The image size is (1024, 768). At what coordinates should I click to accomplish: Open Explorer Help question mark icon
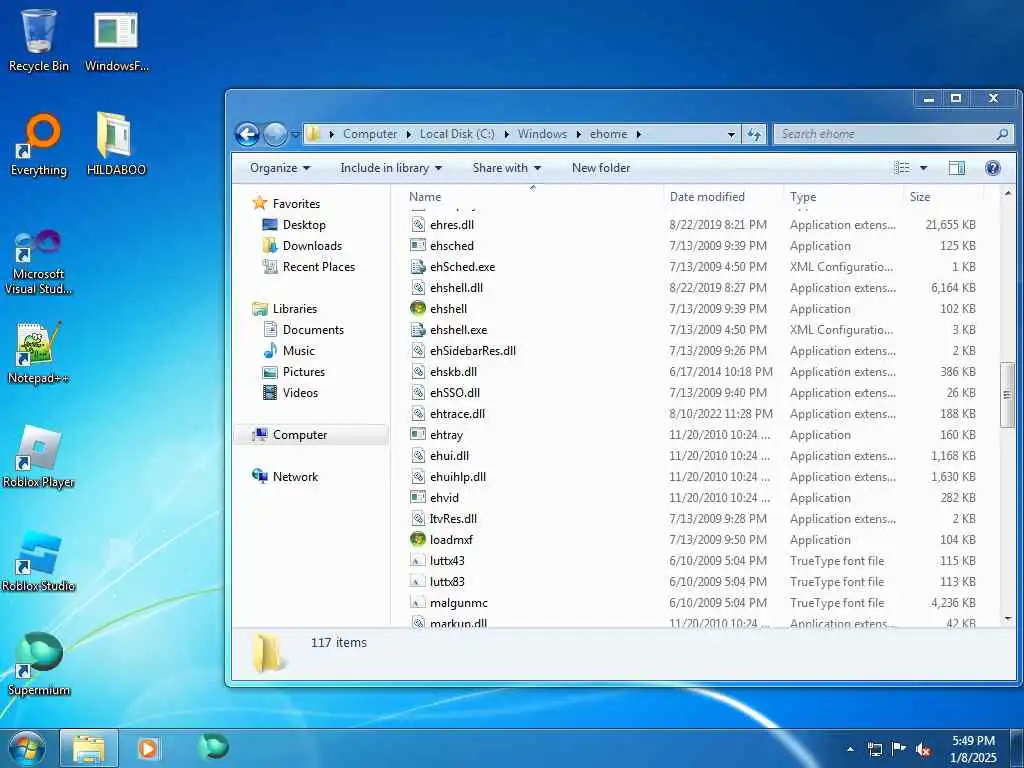point(993,168)
